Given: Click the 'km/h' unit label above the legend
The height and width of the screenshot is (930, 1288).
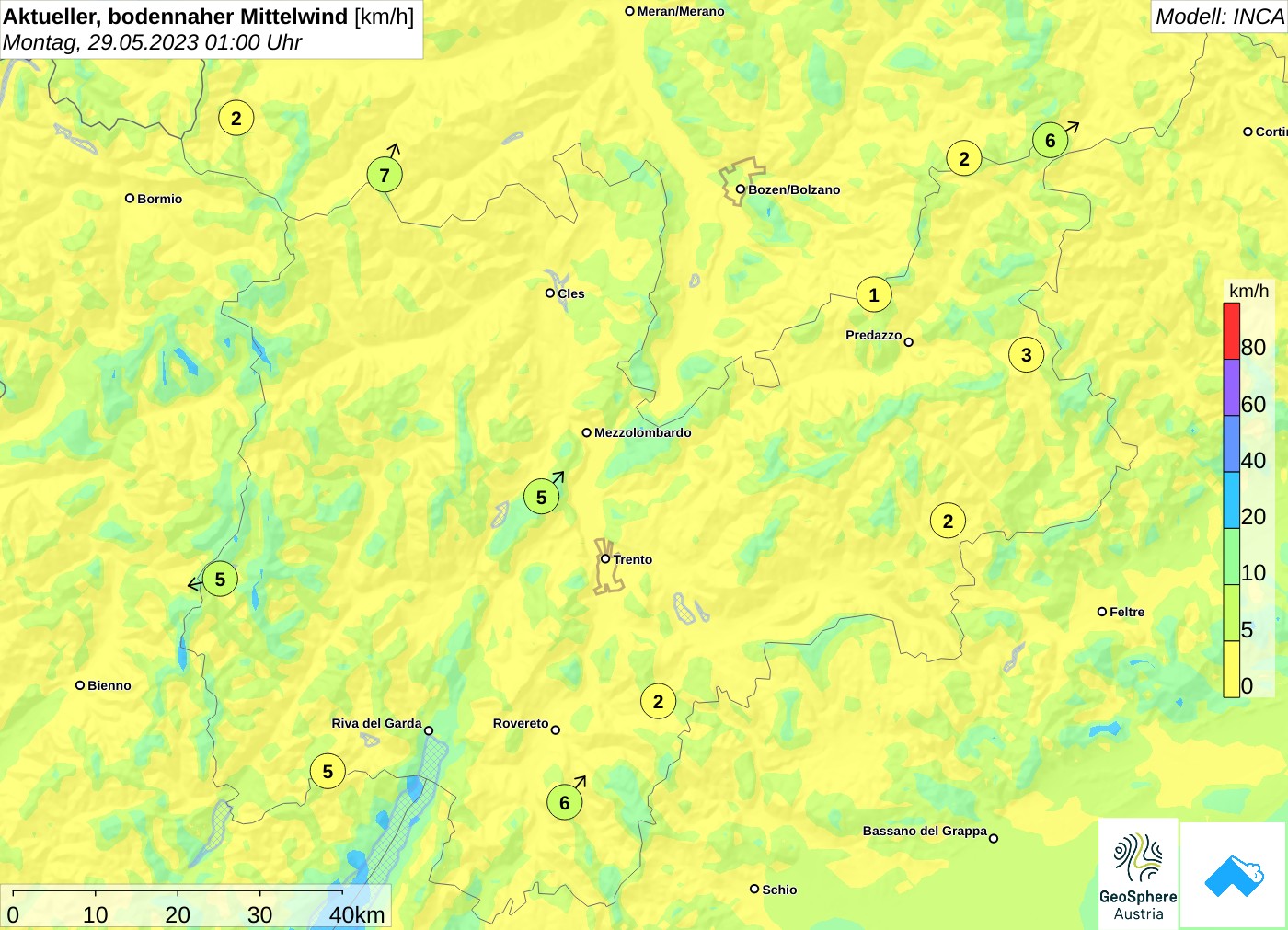Looking at the screenshot, I should click(1248, 291).
